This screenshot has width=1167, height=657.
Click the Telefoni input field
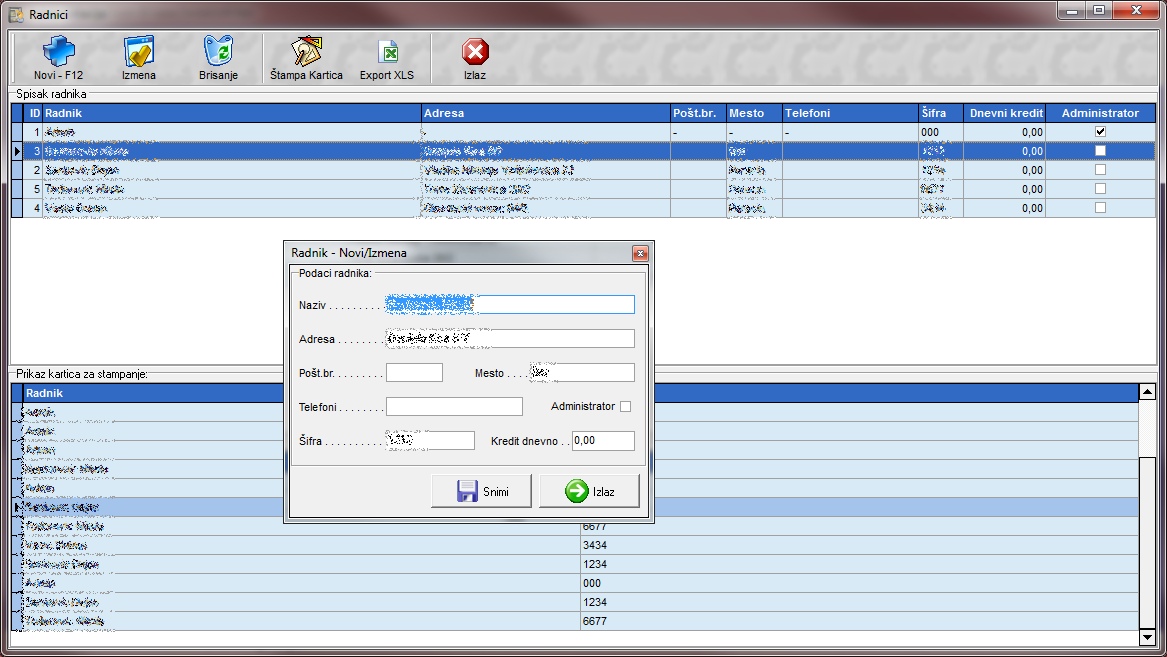click(454, 406)
